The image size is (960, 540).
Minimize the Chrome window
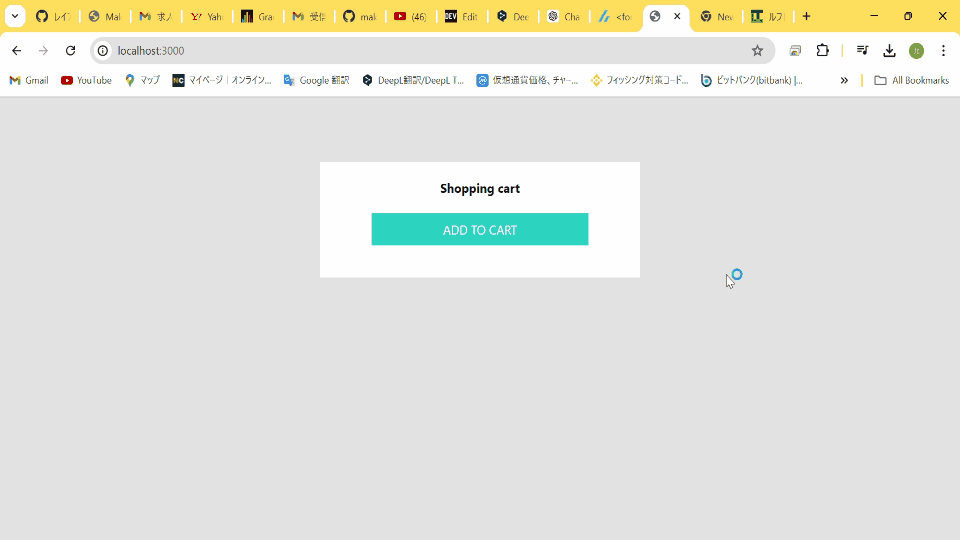874,17
